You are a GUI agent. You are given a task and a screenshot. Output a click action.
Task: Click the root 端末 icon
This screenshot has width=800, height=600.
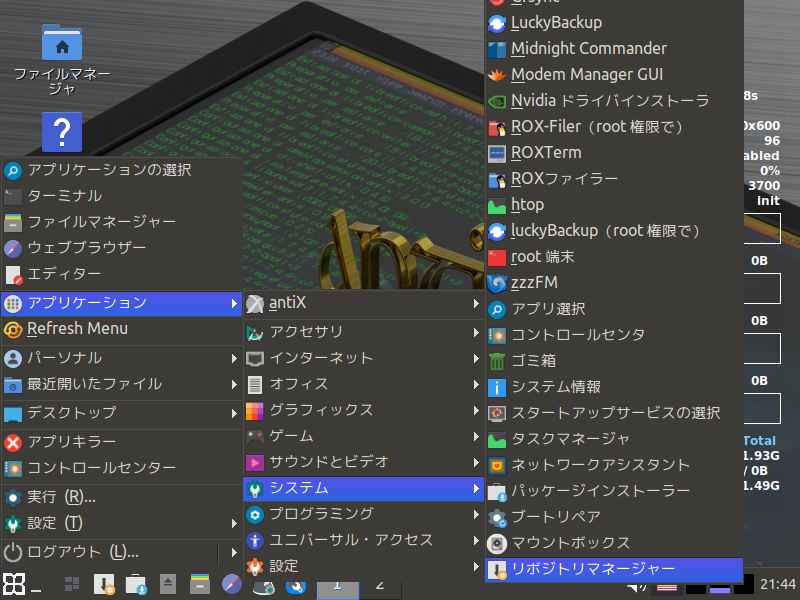click(496, 258)
